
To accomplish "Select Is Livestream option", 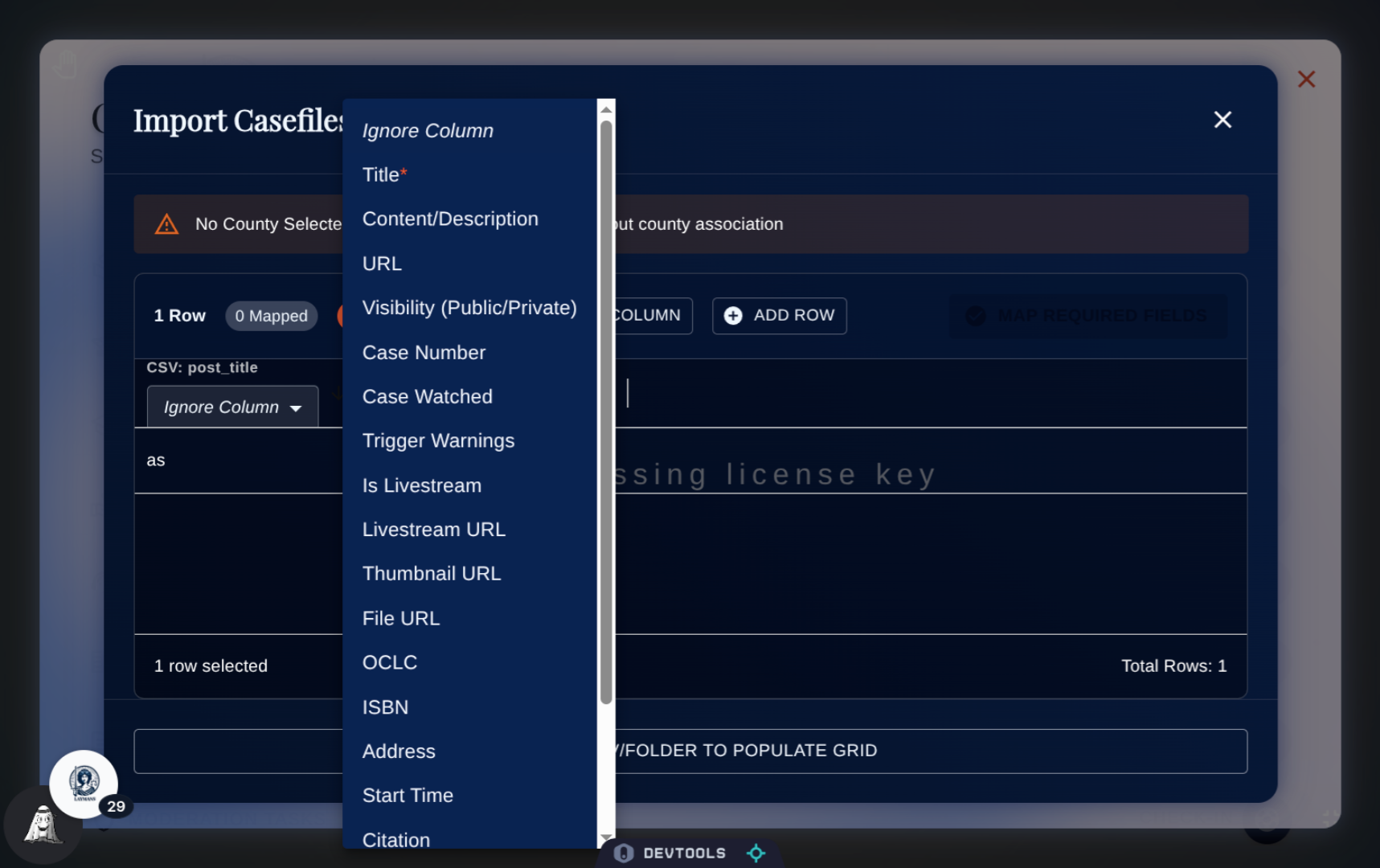I will (x=469, y=485).
